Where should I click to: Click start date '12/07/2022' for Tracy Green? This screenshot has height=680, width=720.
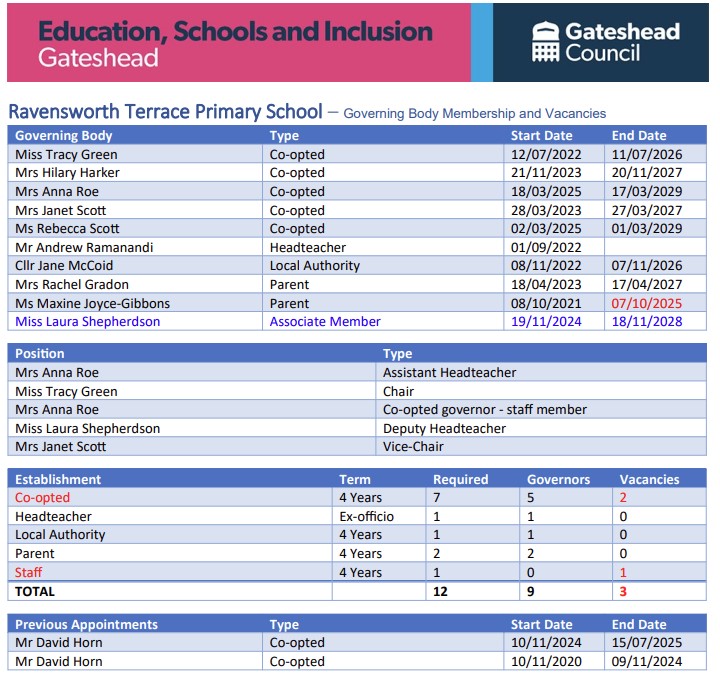pos(546,154)
